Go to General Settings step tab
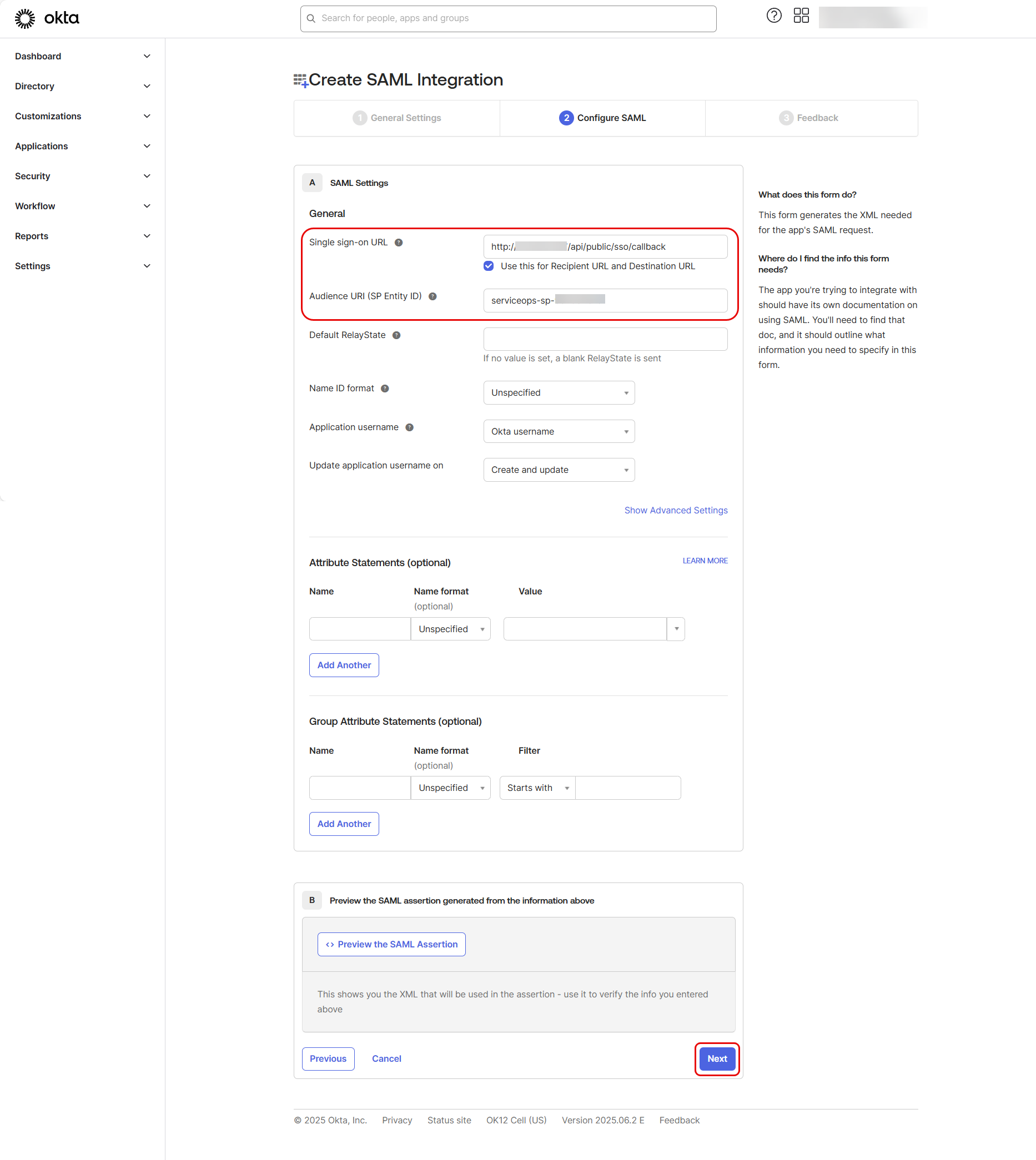 click(397, 118)
